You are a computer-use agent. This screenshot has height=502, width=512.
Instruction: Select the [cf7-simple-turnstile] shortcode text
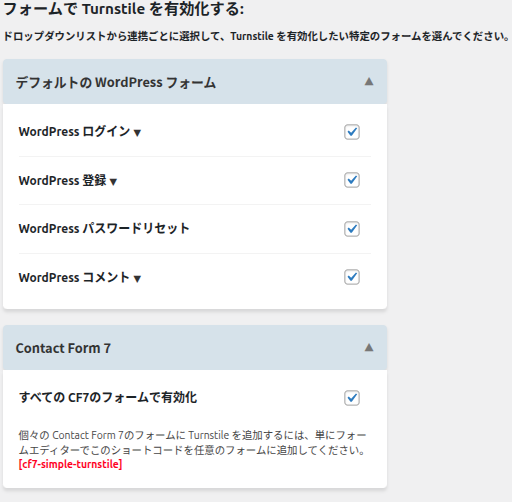pyautogui.click(x=70, y=464)
